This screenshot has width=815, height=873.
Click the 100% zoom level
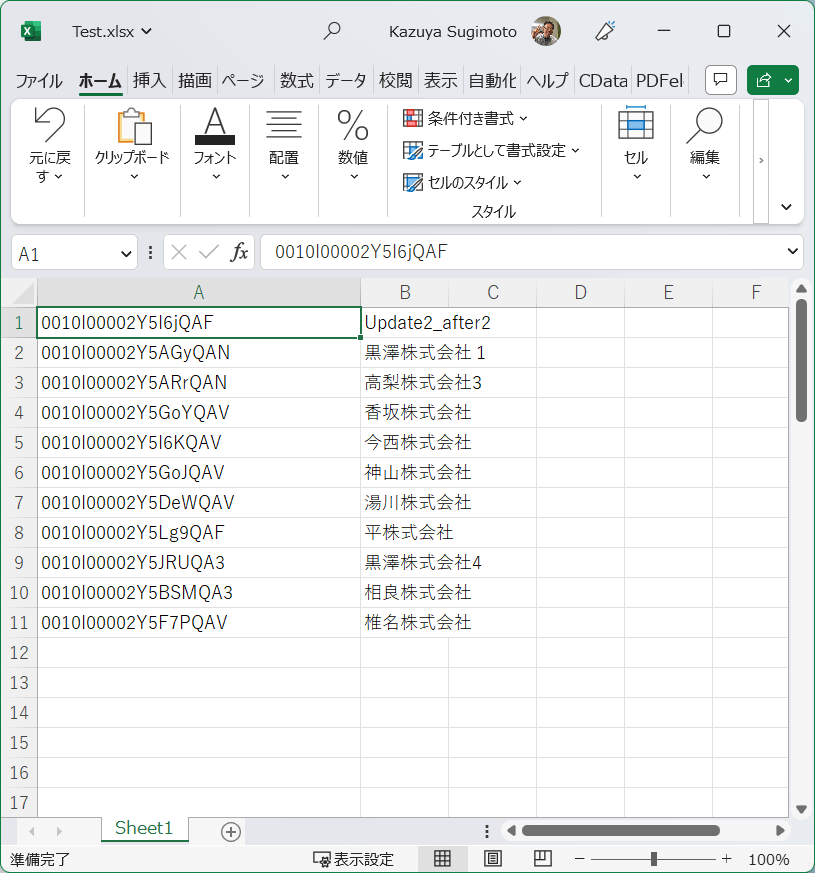(x=769, y=860)
